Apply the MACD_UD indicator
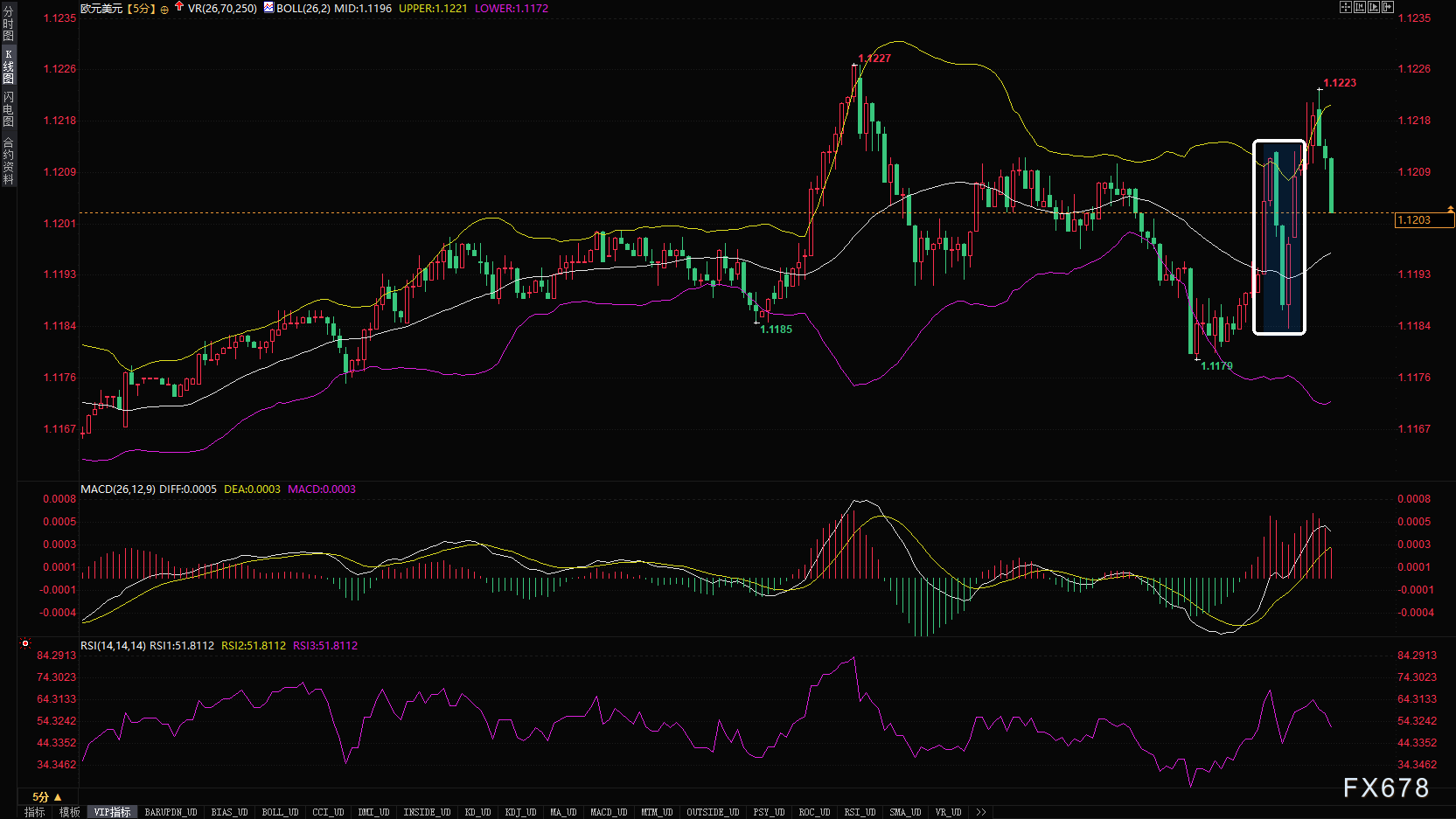This screenshot has width=1456, height=819. tap(609, 812)
